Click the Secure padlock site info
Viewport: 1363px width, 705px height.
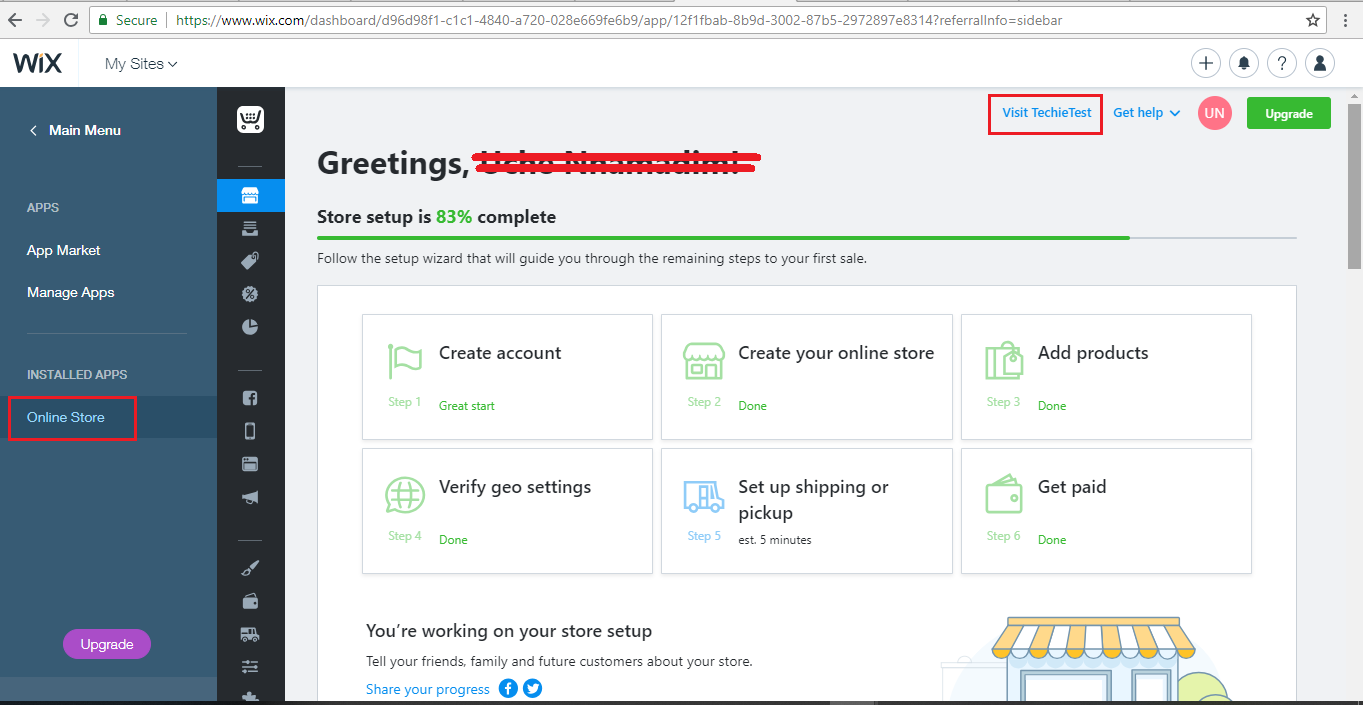click(127, 20)
